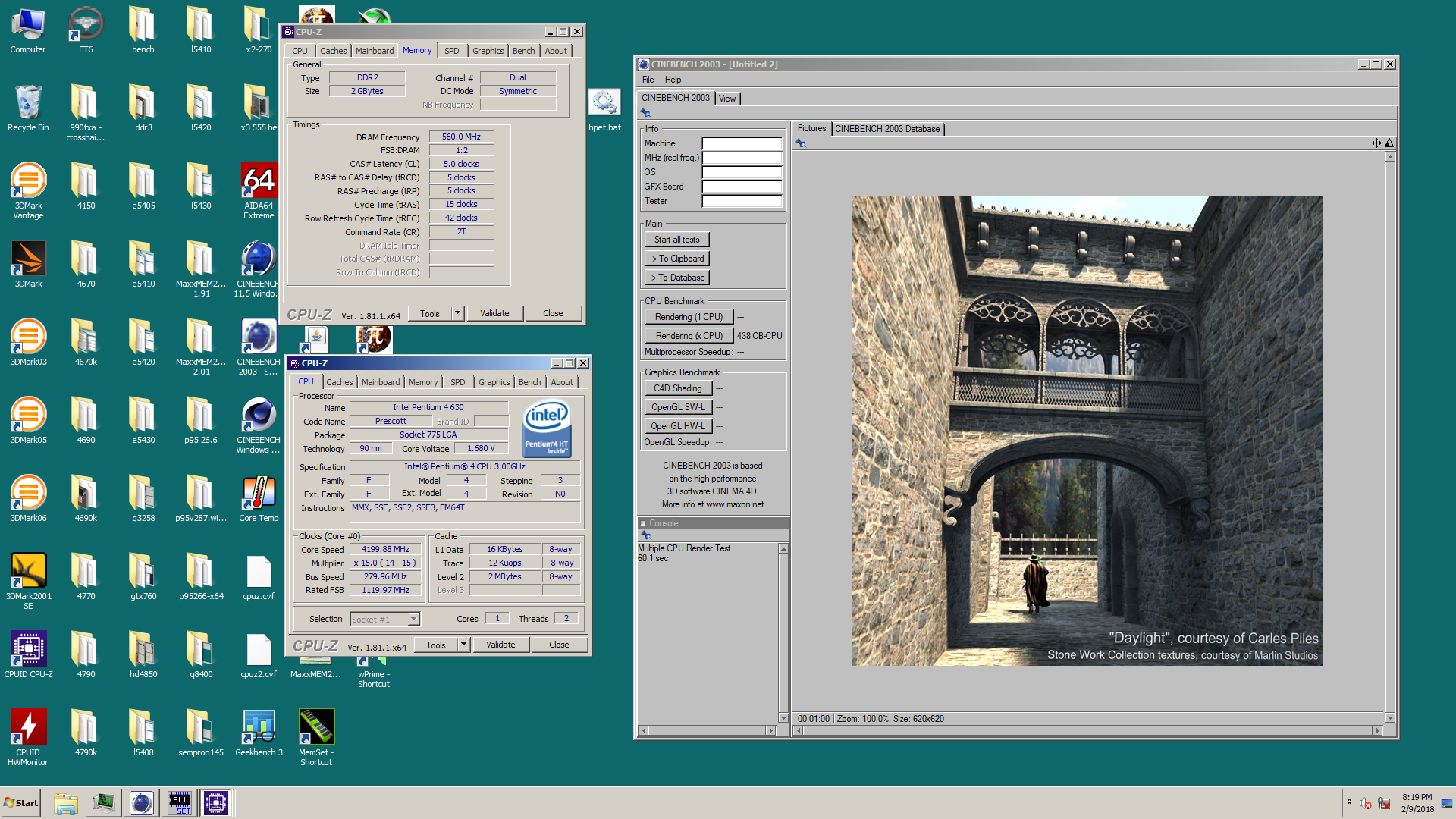Switch to Bench tab in lower CPU-Z
Viewport: 1456px width, 819px height.
click(x=530, y=382)
